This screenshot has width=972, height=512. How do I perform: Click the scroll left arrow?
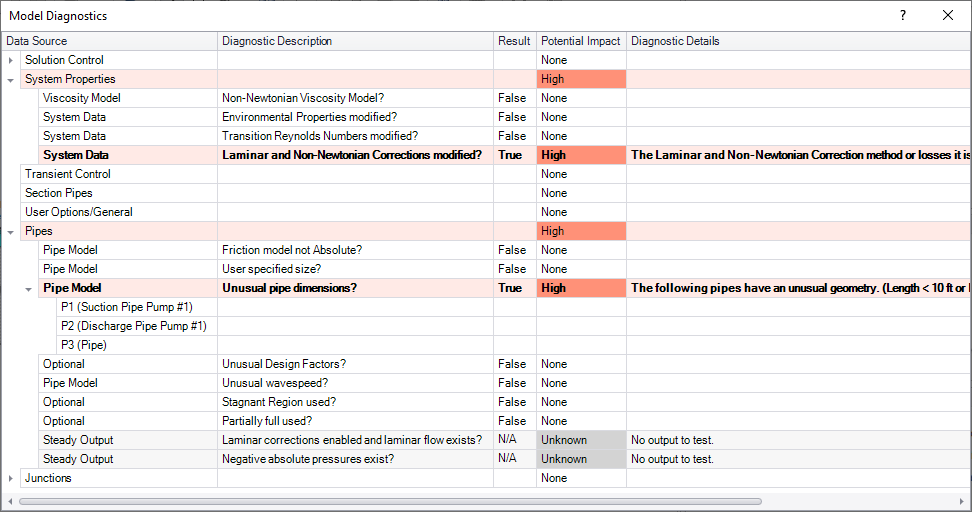click(x=10, y=501)
